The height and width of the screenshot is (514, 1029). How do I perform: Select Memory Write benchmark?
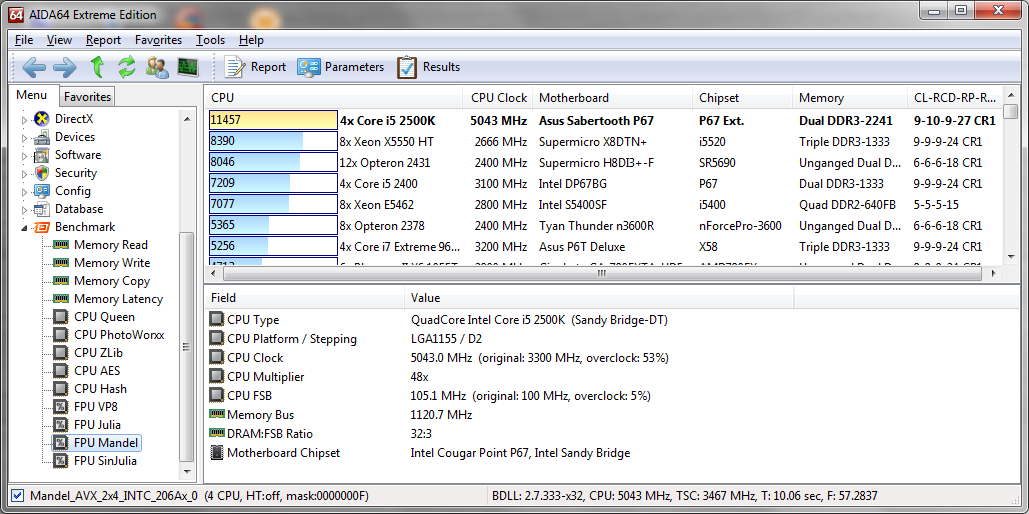[112, 263]
